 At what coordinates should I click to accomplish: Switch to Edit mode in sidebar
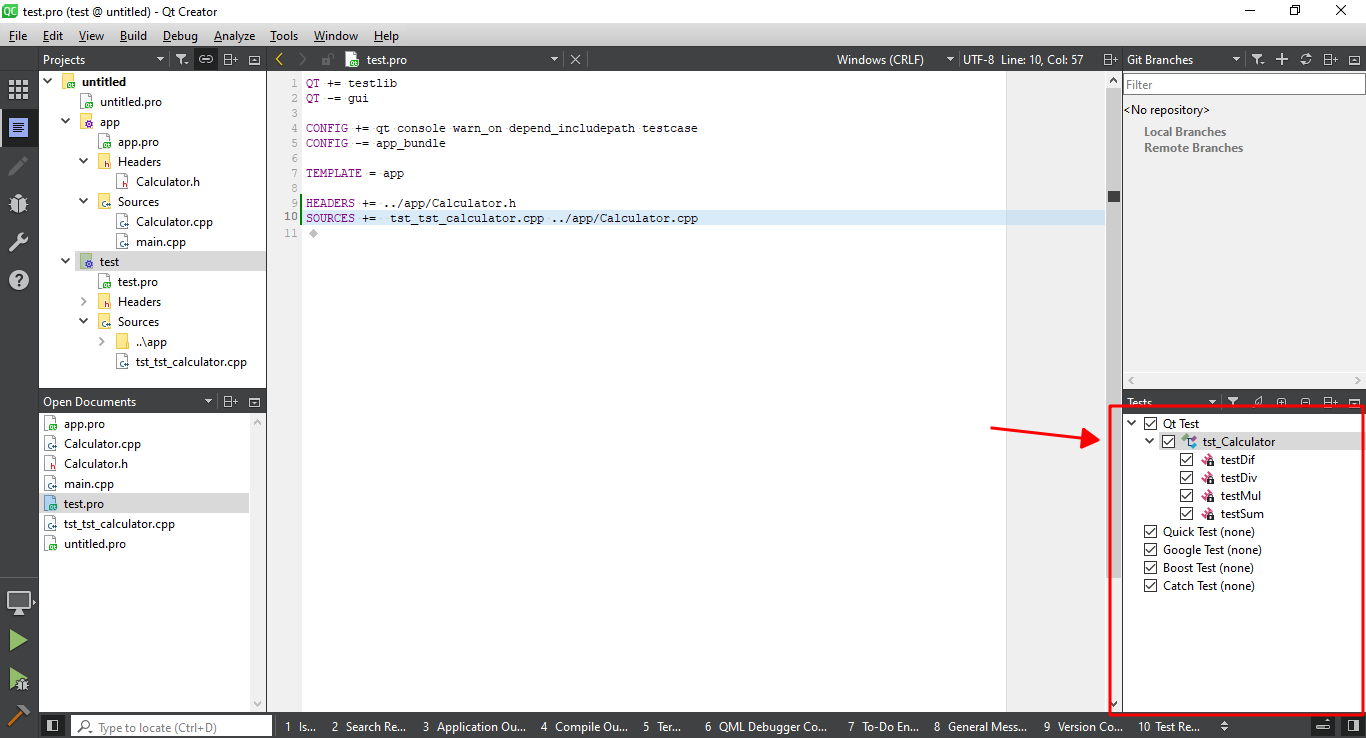(x=18, y=127)
